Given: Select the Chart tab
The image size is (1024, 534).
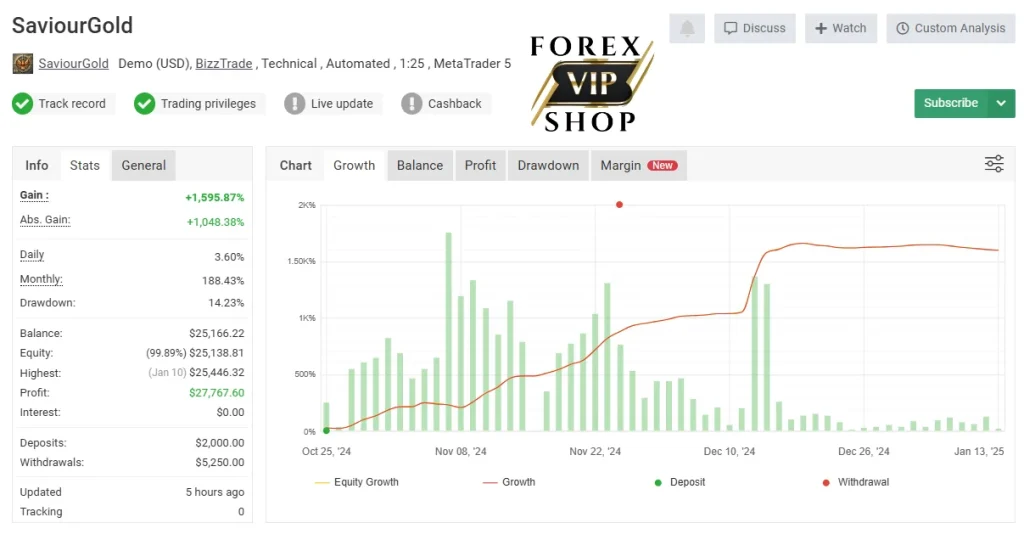Looking at the screenshot, I should tap(296, 165).
